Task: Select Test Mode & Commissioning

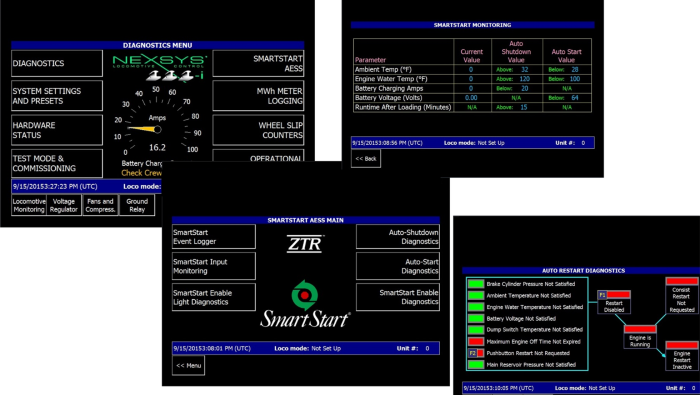Action: click(x=57, y=163)
